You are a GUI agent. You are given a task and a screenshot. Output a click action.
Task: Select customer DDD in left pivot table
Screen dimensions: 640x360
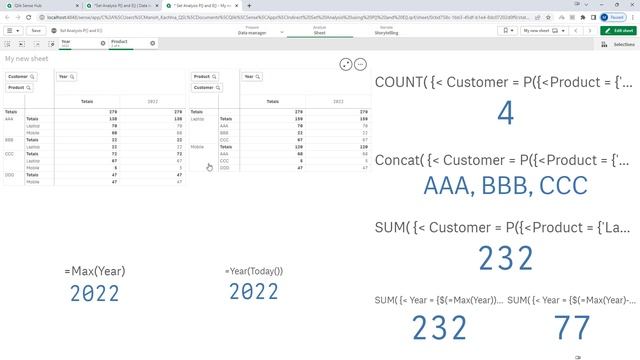9,175
